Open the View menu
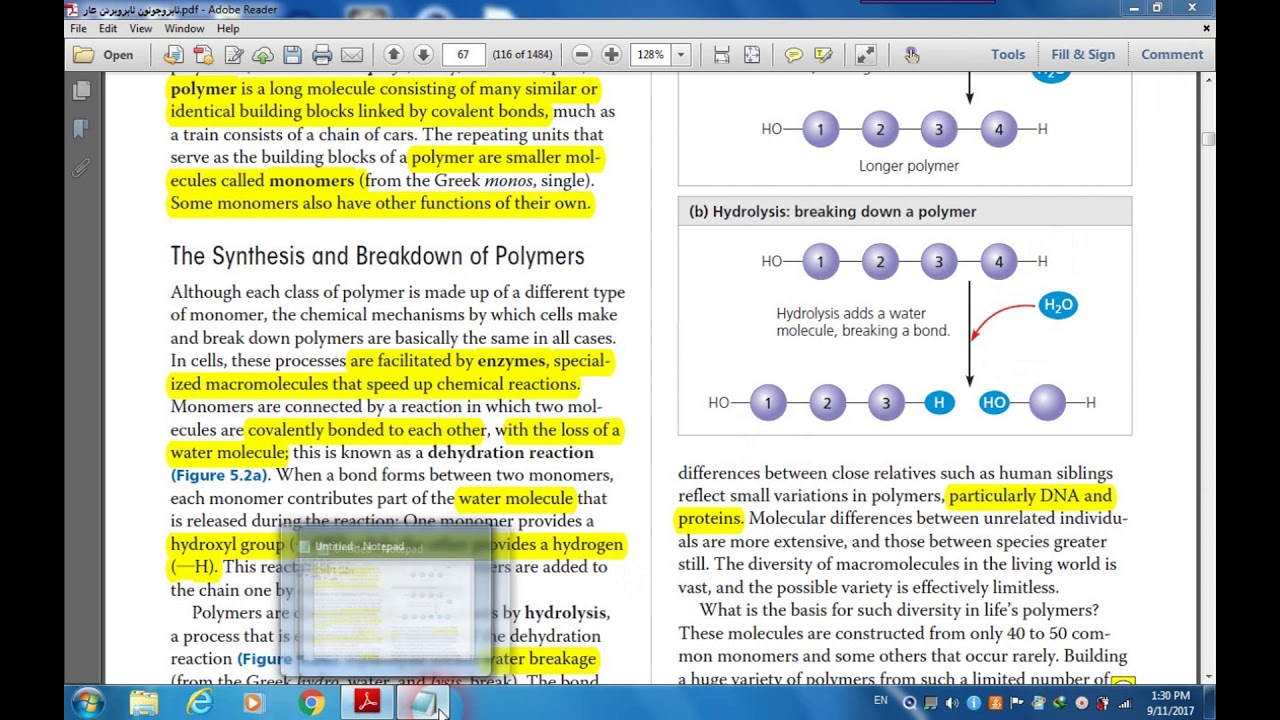Viewport: 1280px width, 720px height. click(141, 29)
